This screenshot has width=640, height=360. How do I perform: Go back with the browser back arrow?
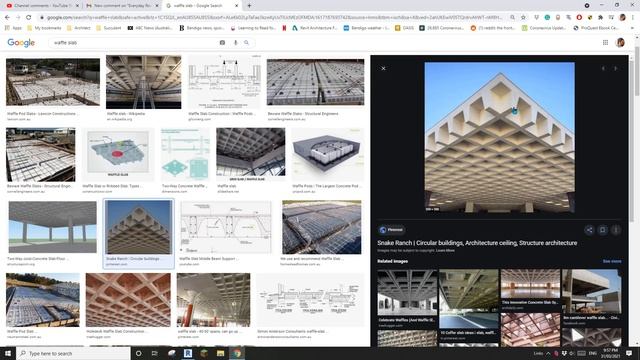pyautogui.click(x=7, y=17)
